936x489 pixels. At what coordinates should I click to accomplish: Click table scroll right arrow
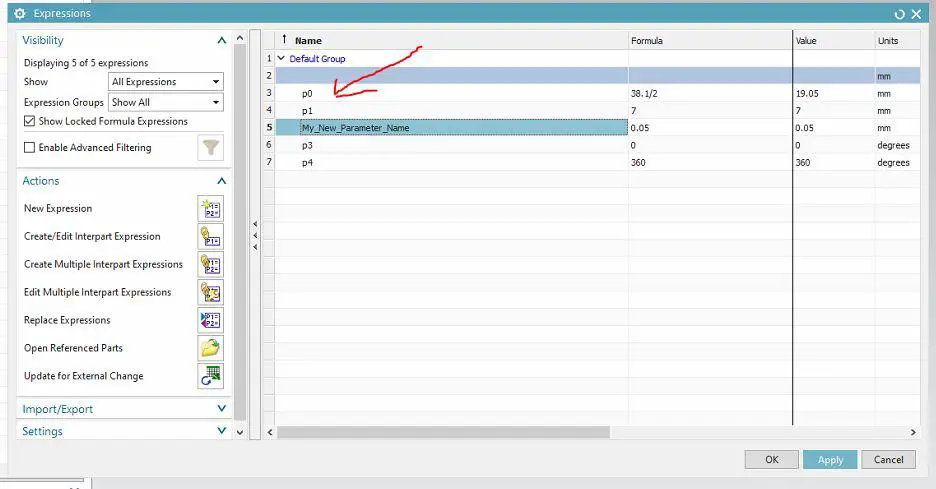pyautogui.click(x=913, y=432)
